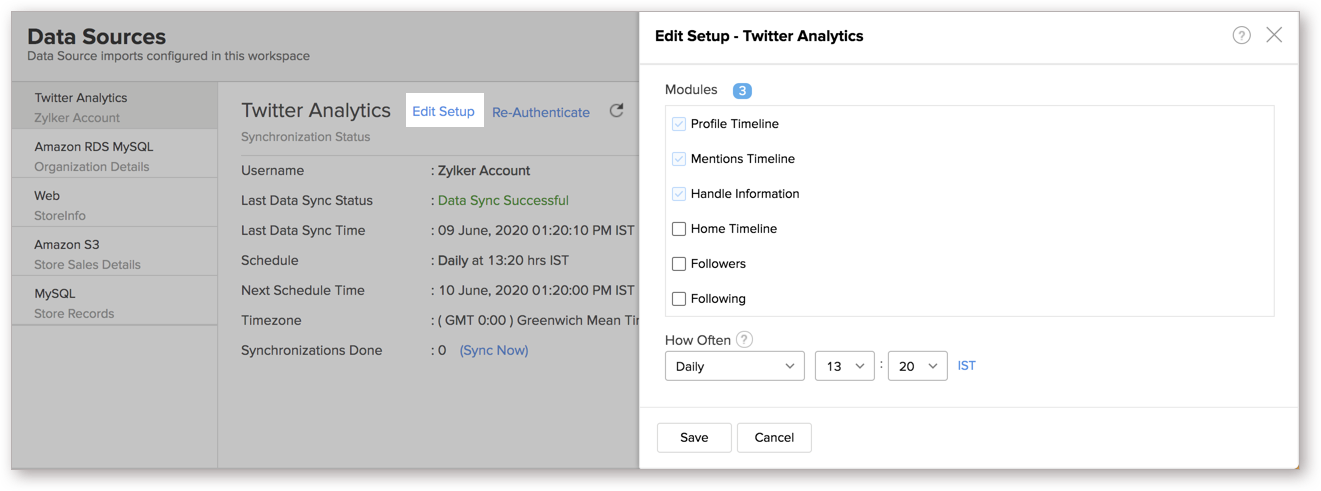Click the Cancel button

(x=774, y=437)
